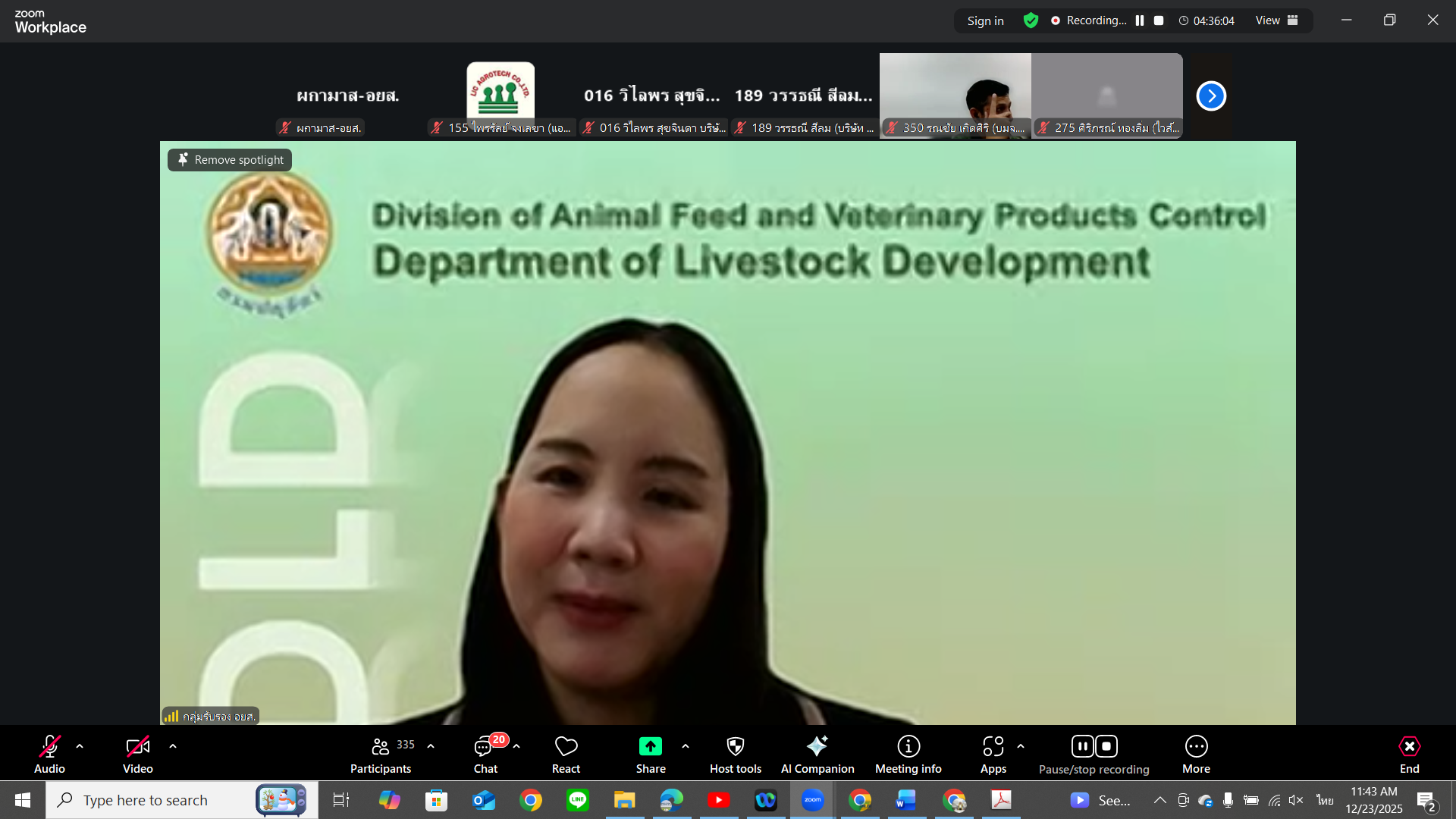This screenshot has width=1456, height=819.
Task: Open the View layout menu
Action: [1276, 20]
